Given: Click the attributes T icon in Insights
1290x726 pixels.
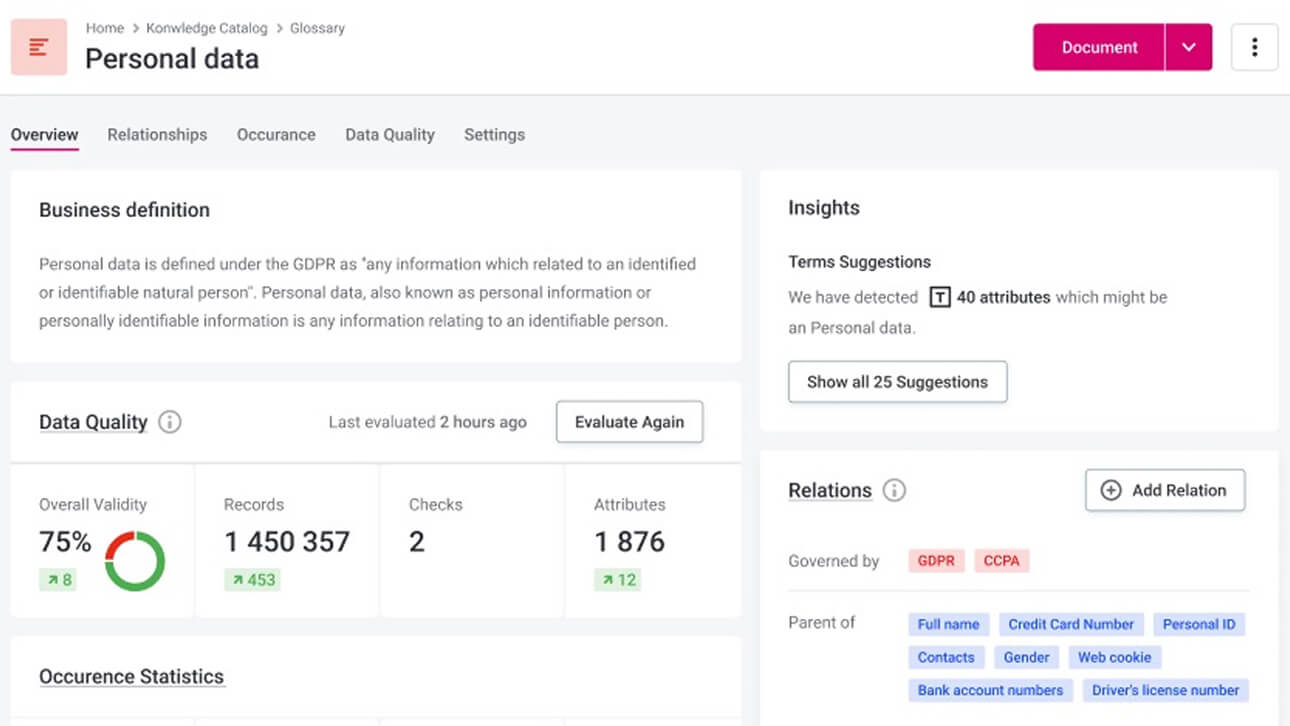Looking at the screenshot, I should [x=939, y=297].
